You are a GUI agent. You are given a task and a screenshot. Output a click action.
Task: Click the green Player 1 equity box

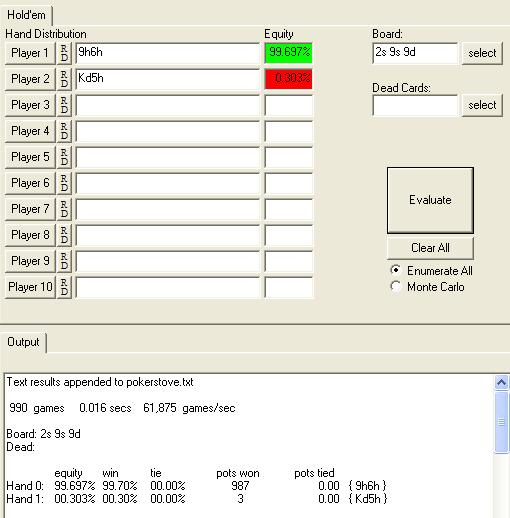point(288,53)
